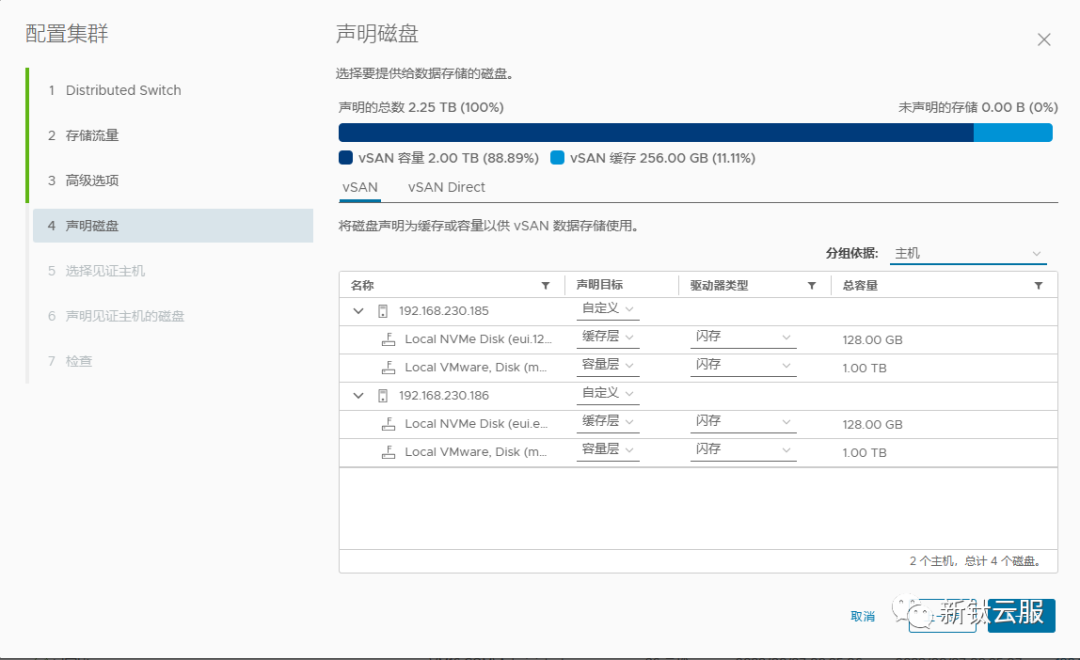Collapse host 192.168.230.186 using its chevron
The height and width of the screenshot is (660, 1080).
[358, 395]
